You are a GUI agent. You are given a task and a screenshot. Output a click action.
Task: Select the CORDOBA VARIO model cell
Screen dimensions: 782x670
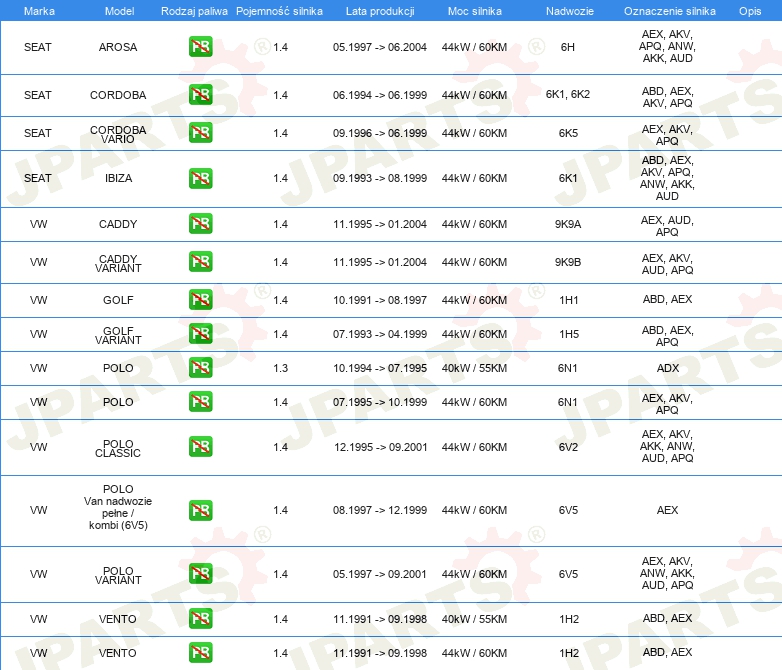pyautogui.click(x=118, y=134)
